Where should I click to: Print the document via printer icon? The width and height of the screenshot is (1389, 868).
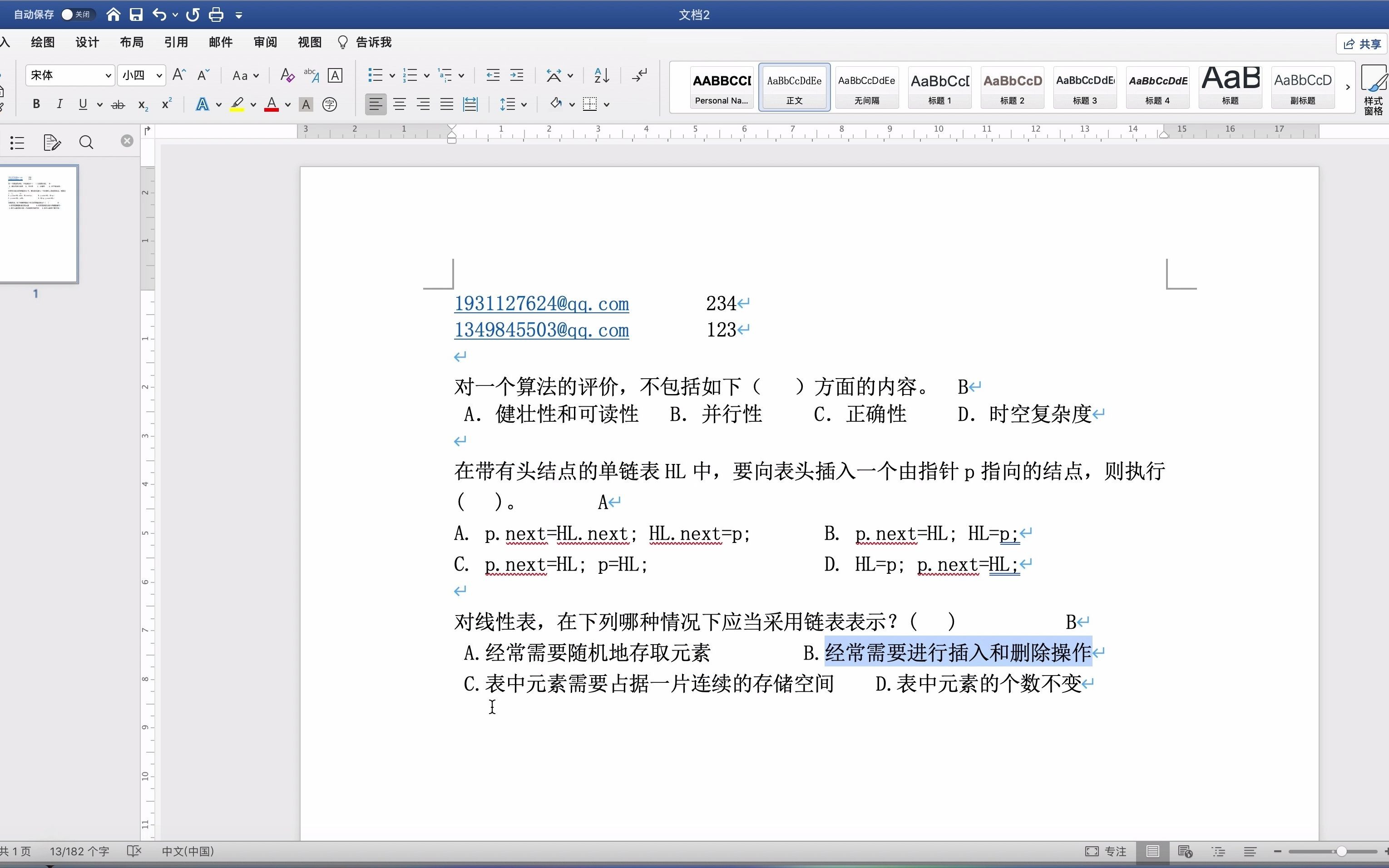pos(216,15)
